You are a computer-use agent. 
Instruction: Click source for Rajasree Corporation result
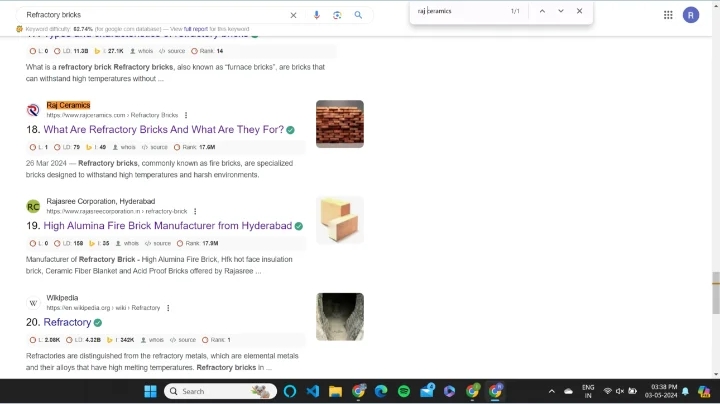pos(158,243)
